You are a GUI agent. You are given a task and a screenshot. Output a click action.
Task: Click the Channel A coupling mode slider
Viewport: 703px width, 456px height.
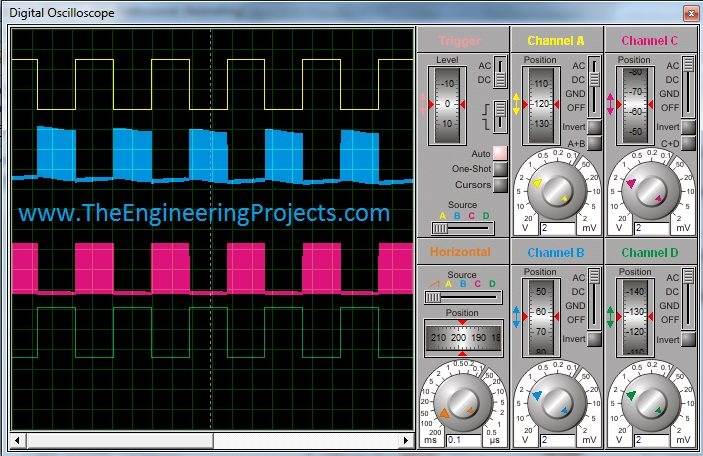(594, 87)
